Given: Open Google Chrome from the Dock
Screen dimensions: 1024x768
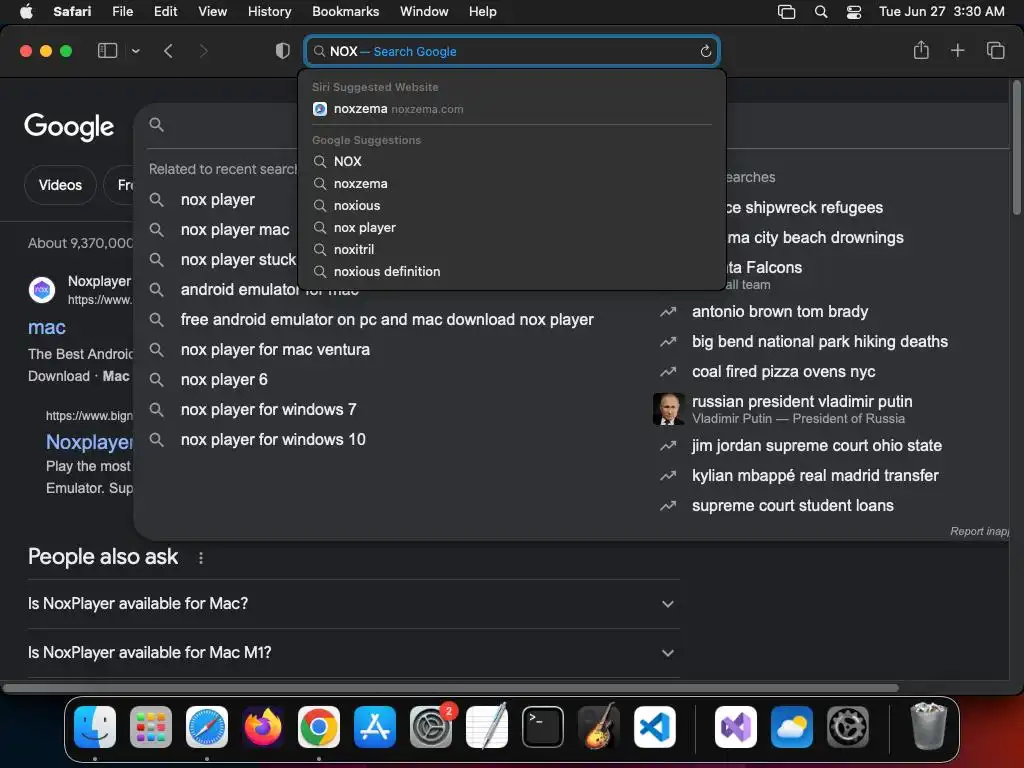Looking at the screenshot, I should point(319,726).
